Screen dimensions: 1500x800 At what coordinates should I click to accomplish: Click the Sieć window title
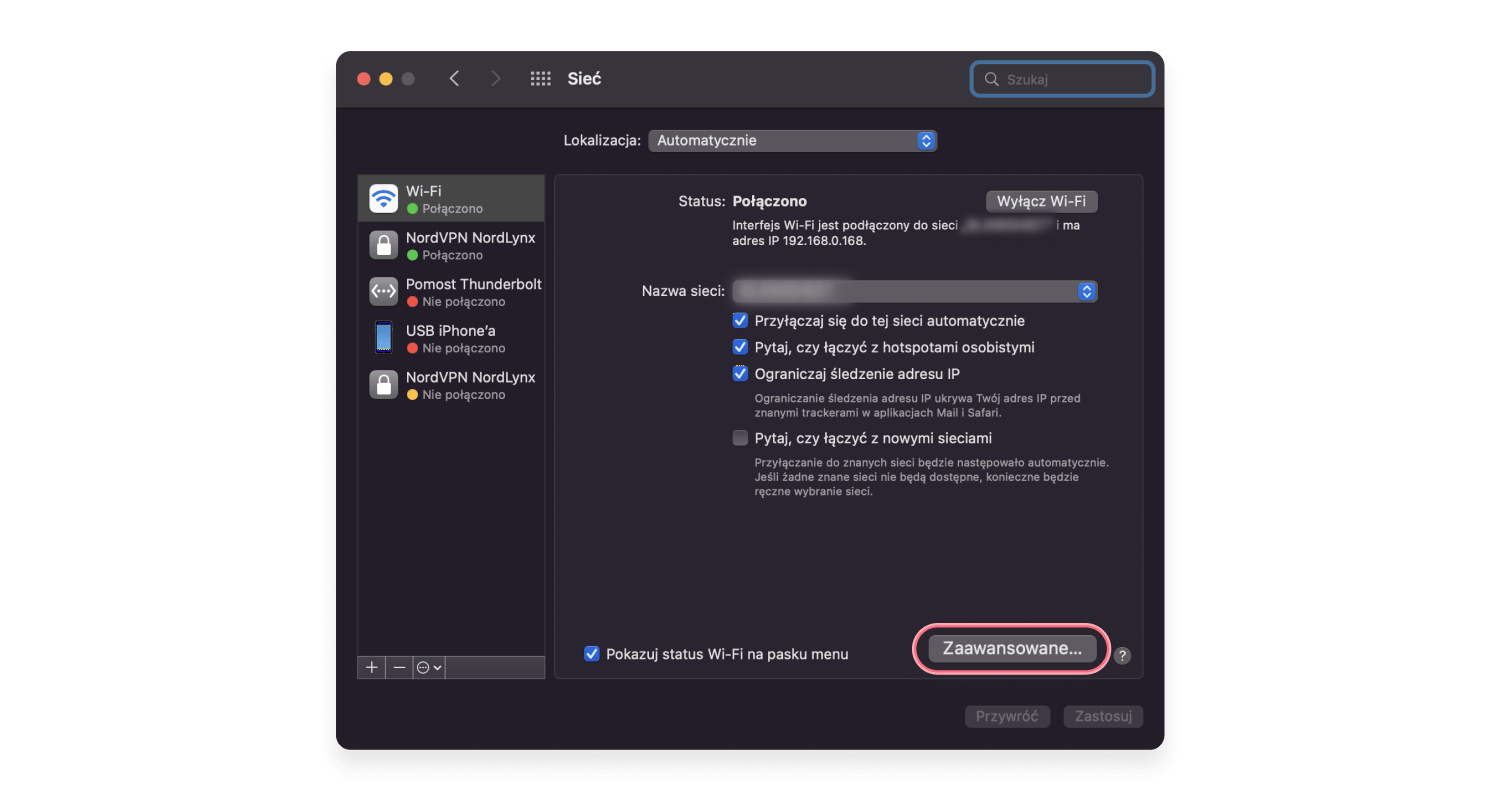(x=584, y=79)
